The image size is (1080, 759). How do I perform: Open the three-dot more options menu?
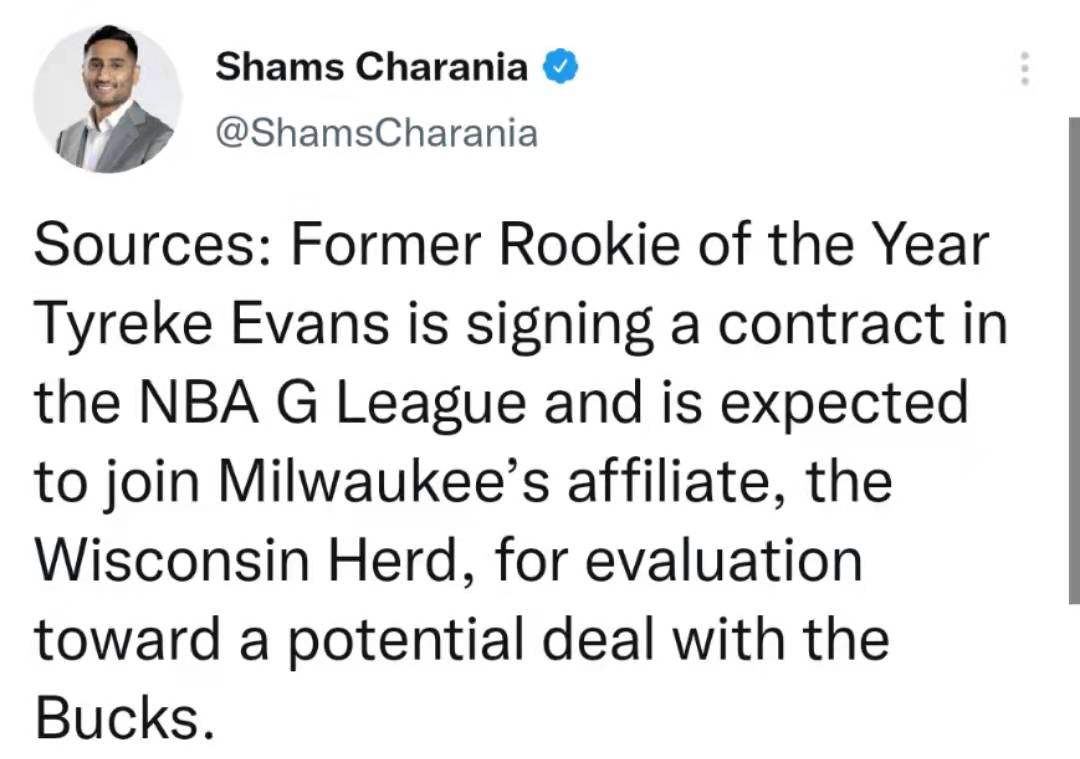(1025, 67)
